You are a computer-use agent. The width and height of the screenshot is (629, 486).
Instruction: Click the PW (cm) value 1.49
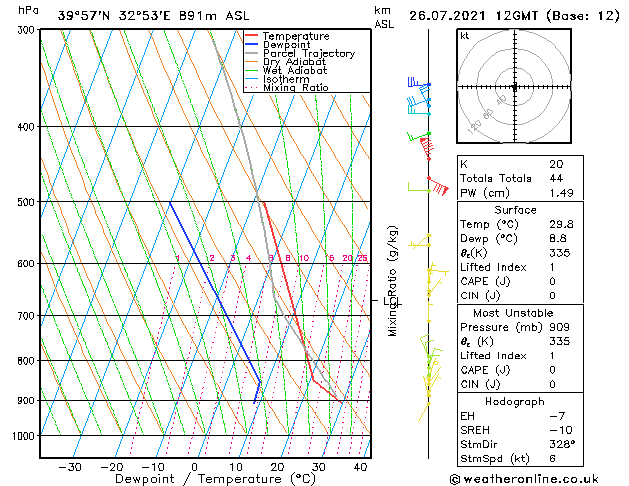coord(562,193)
